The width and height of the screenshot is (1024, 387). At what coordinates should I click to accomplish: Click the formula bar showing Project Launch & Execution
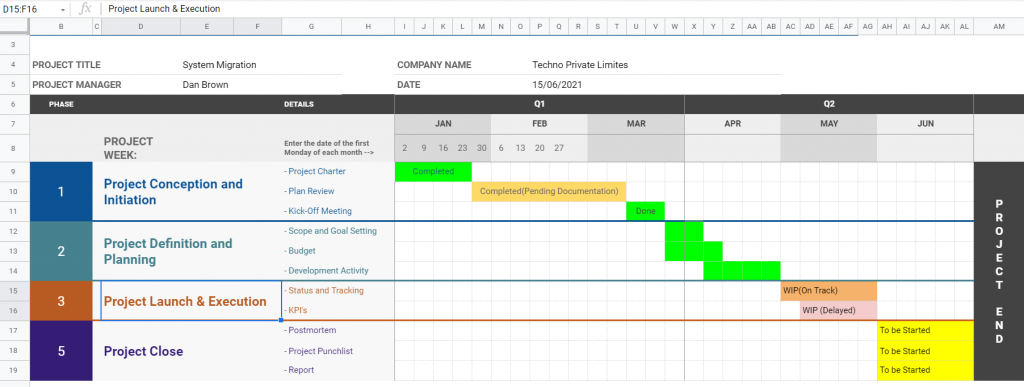(x=562, y=8)
